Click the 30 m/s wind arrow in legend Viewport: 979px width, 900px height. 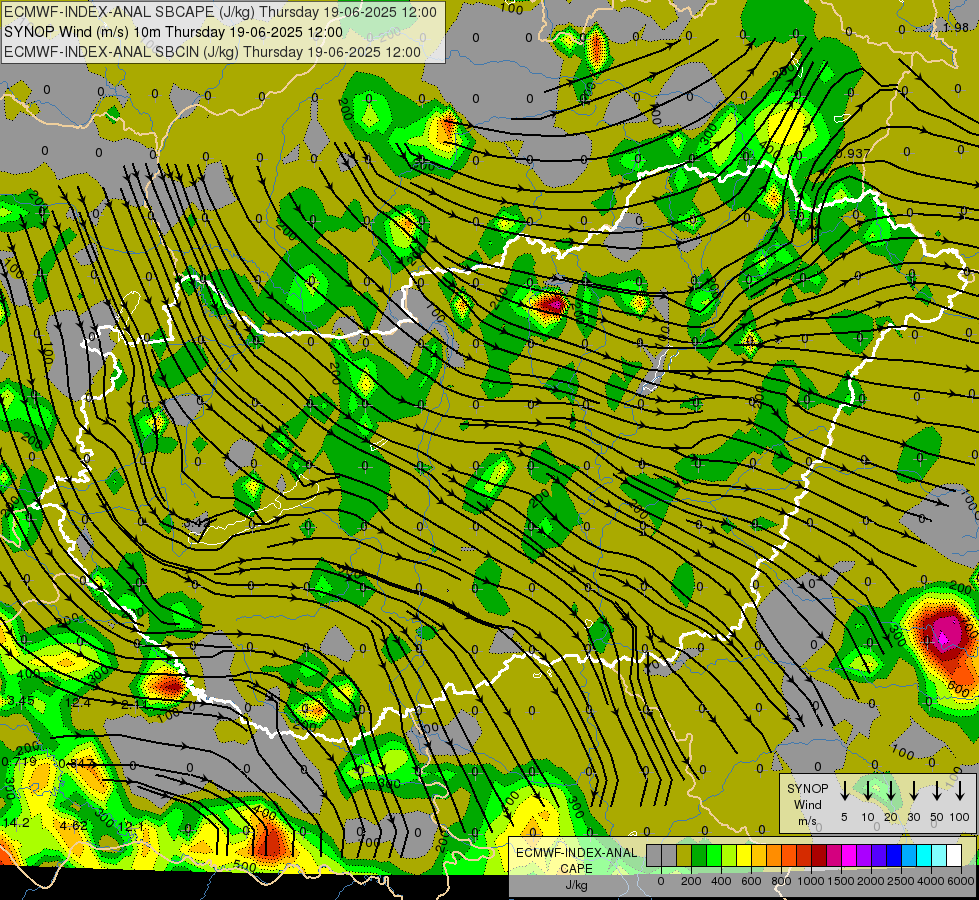(x=913, y=791)
